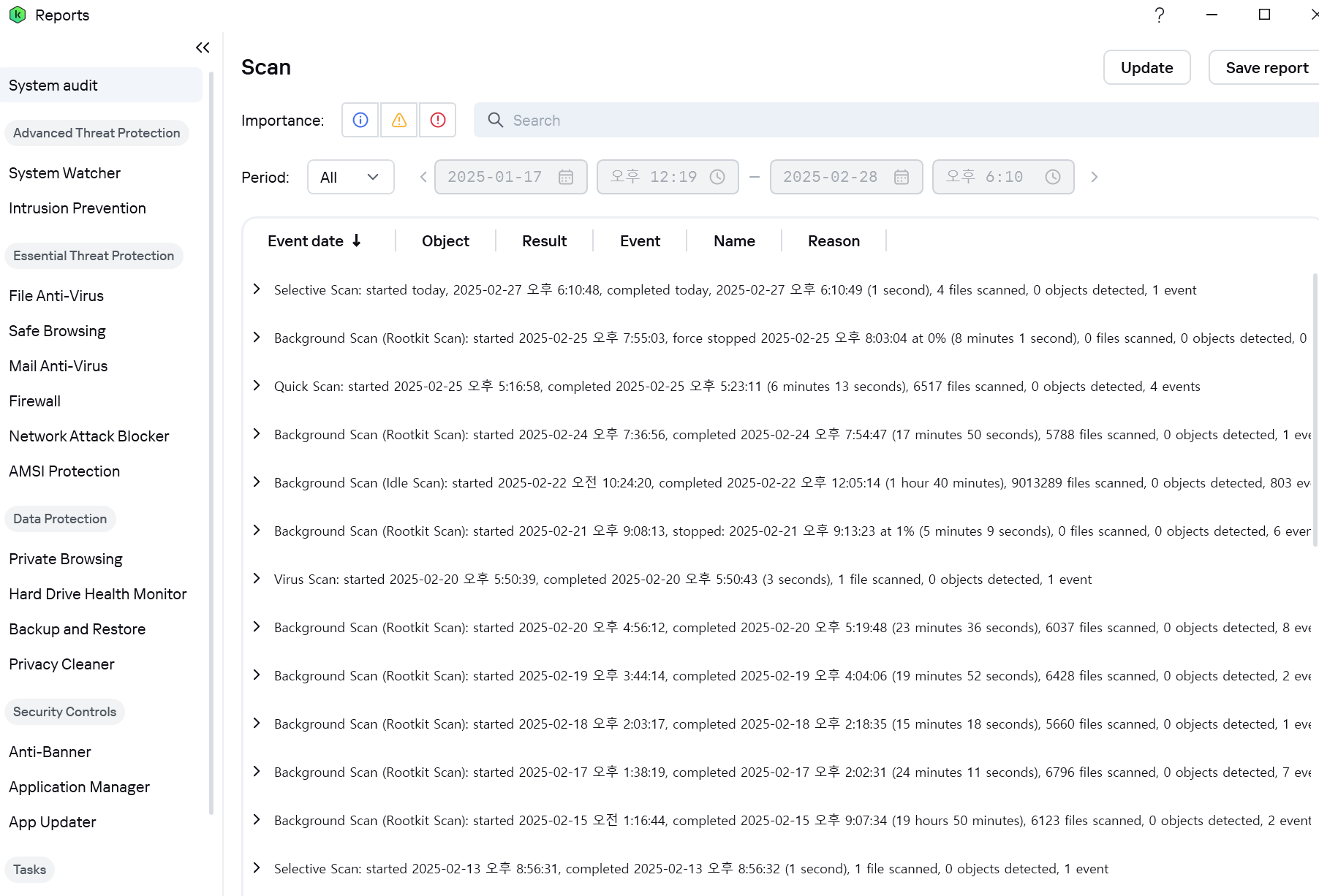Open calendar for start date 2025-01-17

click(x=566, y=177)
